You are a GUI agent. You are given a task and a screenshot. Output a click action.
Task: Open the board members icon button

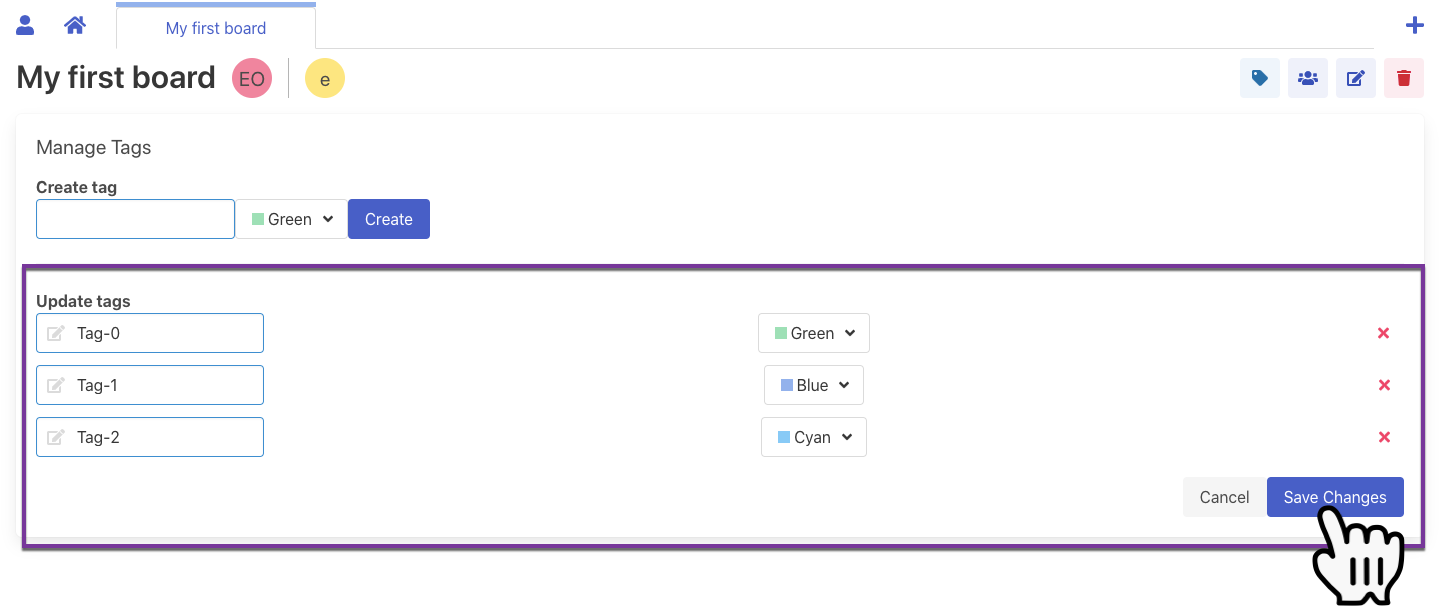click(1307, 78)
